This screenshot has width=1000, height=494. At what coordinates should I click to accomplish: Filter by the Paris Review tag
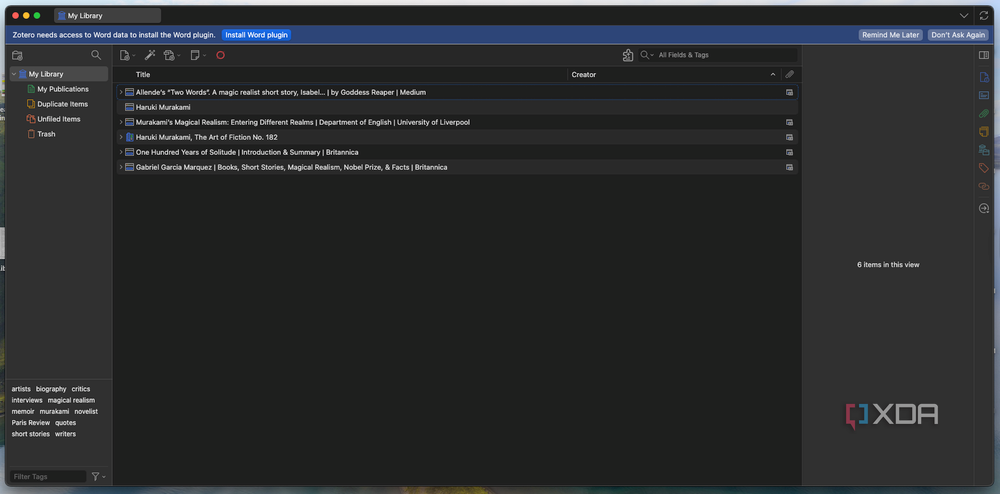[31, 423]
